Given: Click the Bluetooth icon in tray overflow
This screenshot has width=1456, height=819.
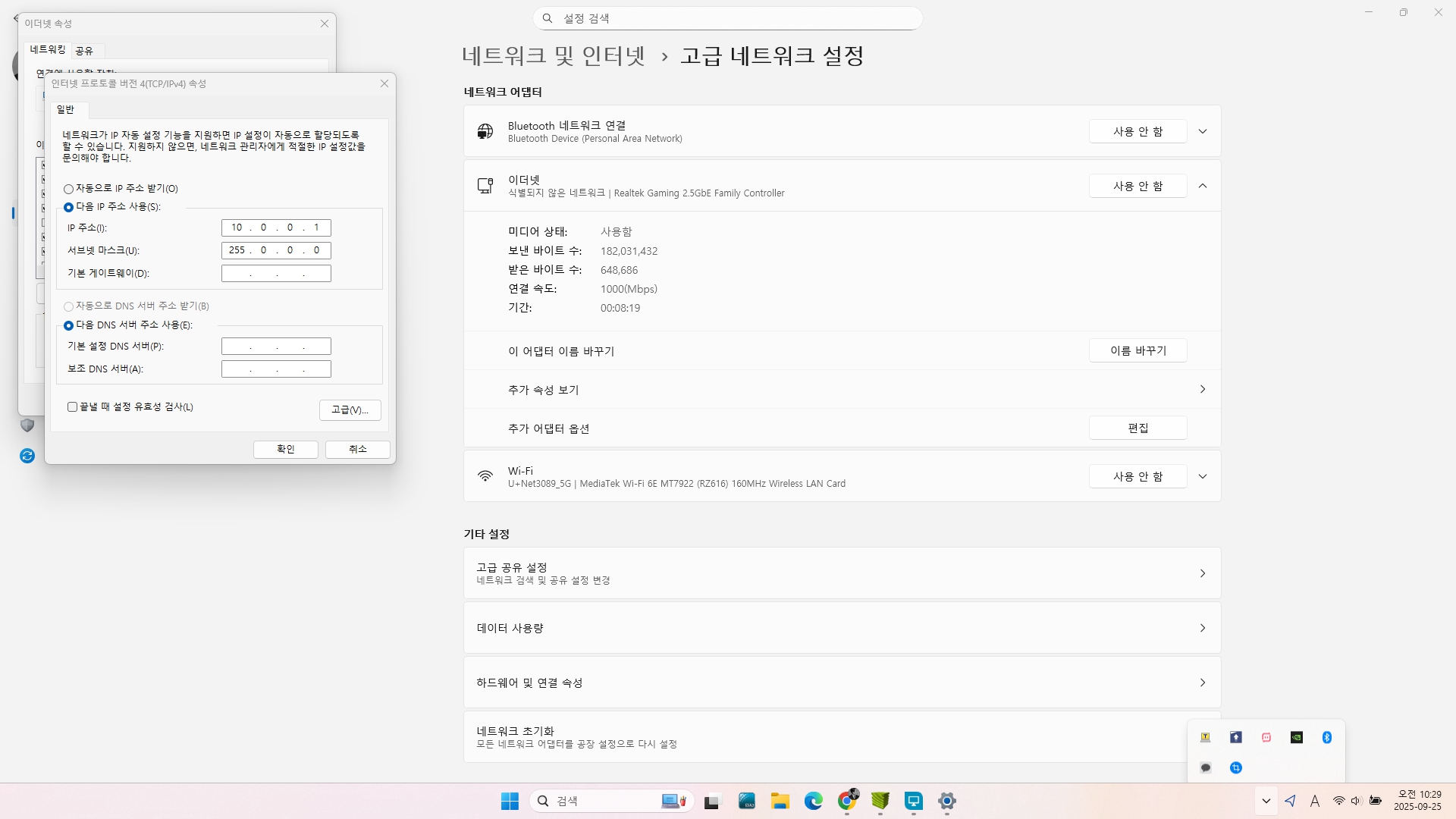Looking at the screenshot, I should [x=1326, y=737].
